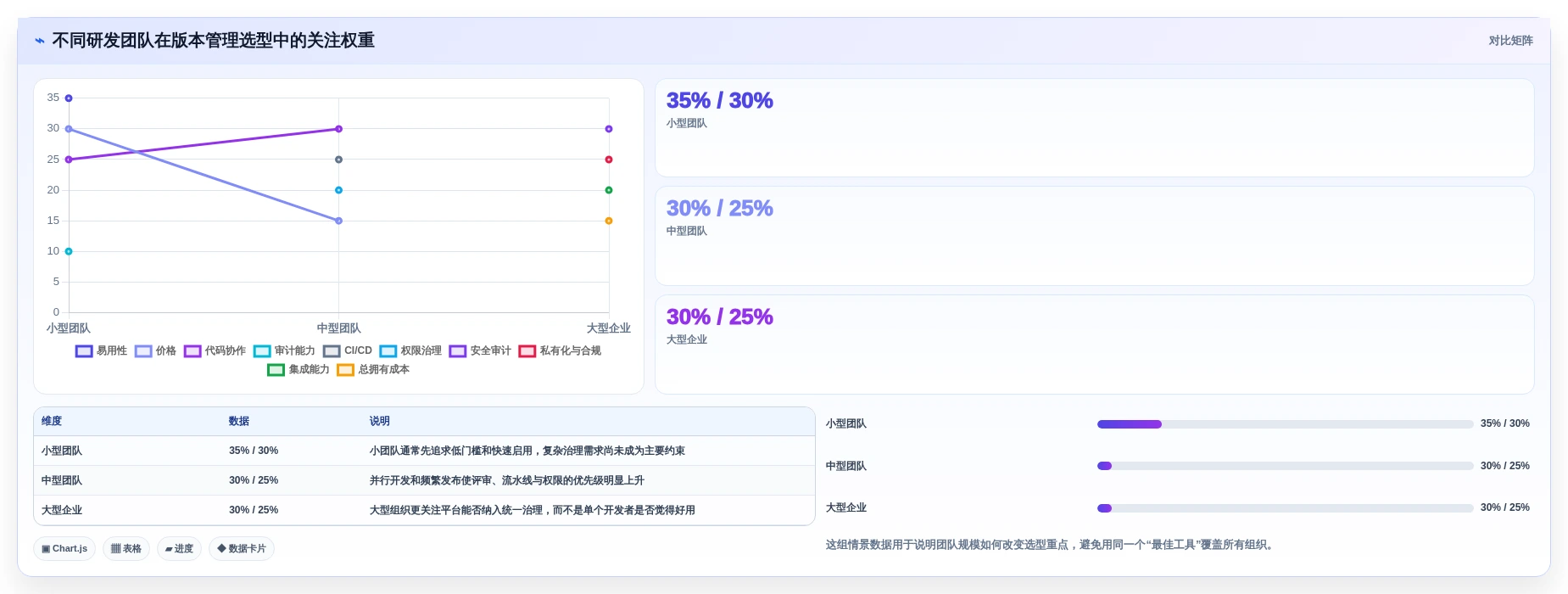
Task: Select the 大型企业 table row name
Action: point(62,511)
